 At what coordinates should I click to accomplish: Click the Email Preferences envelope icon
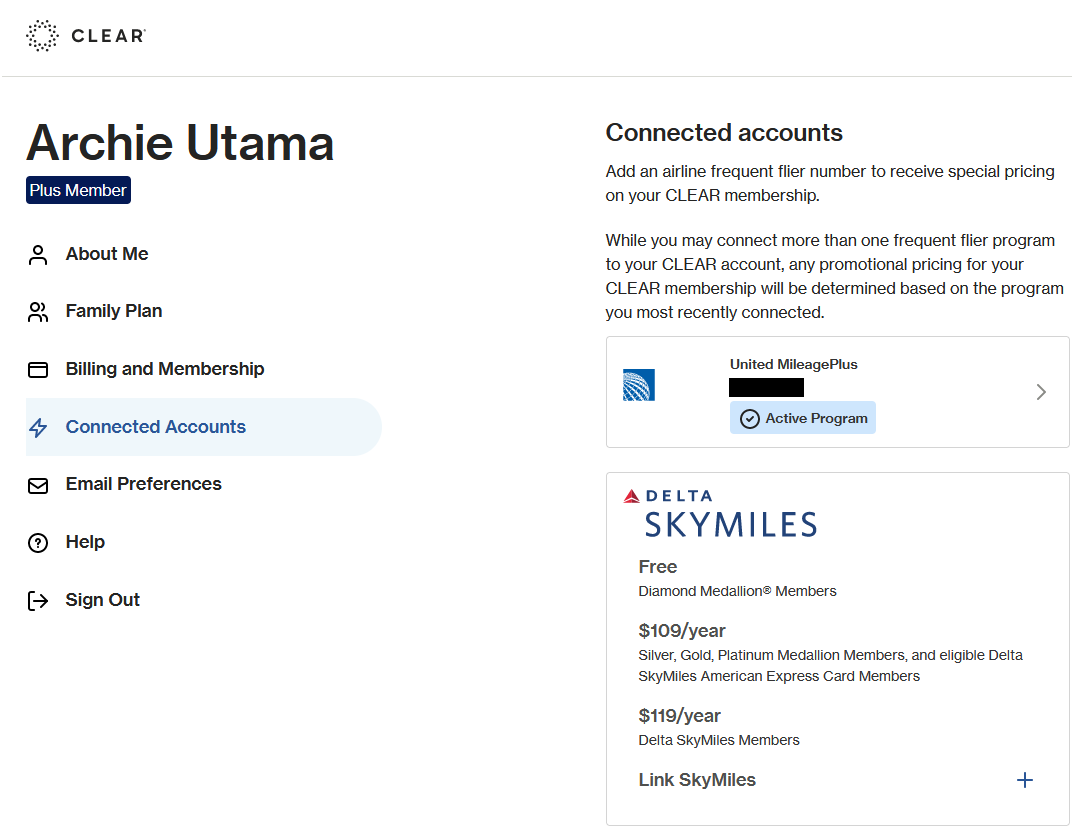tap(38, 484)
